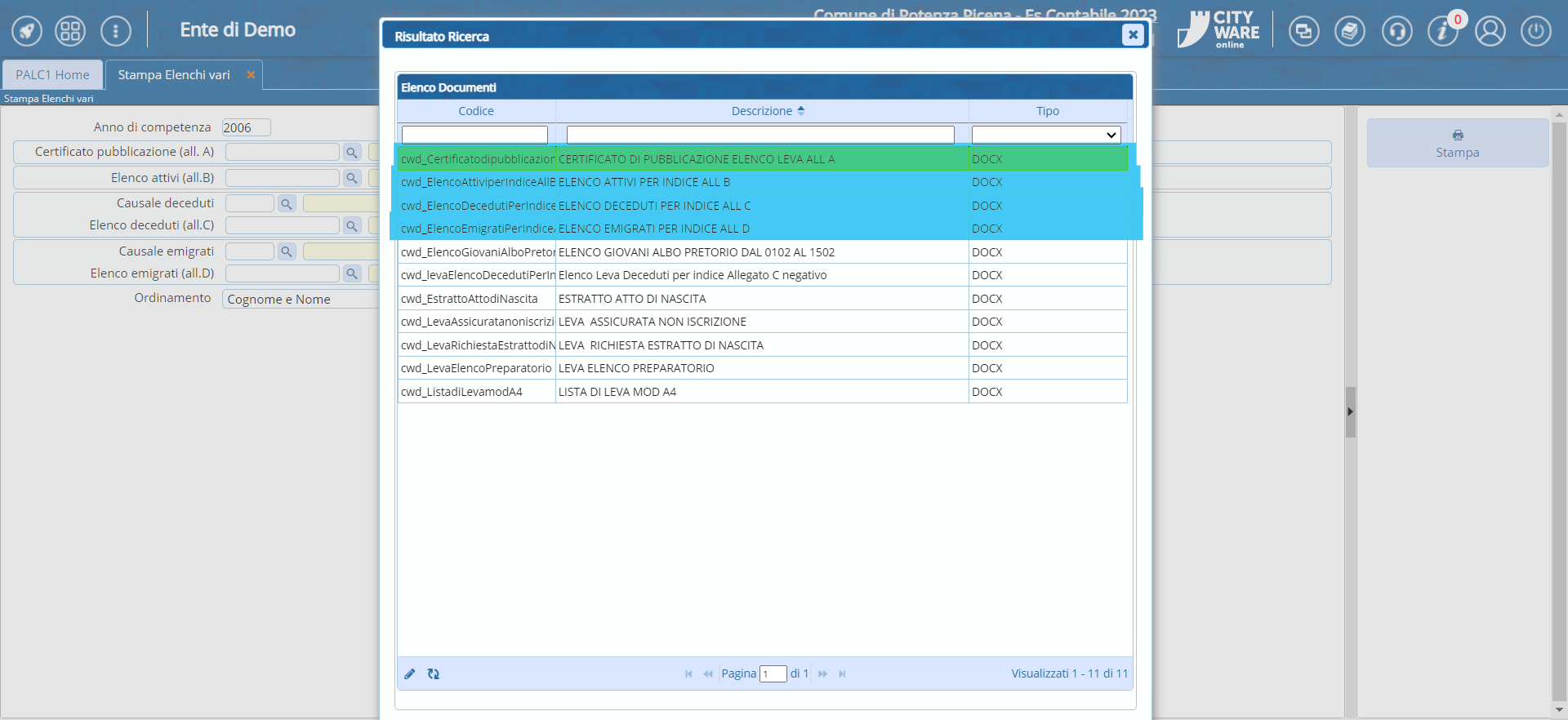
Task: Close the Risultato Ricerca dialog
Action: click(x=1133, y=34)
